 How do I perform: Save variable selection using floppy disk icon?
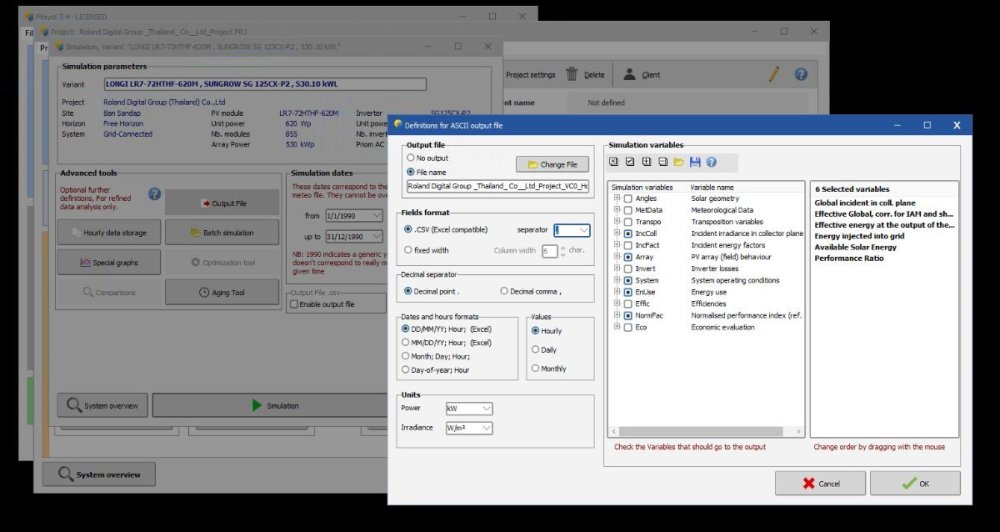tap(694, 162)
